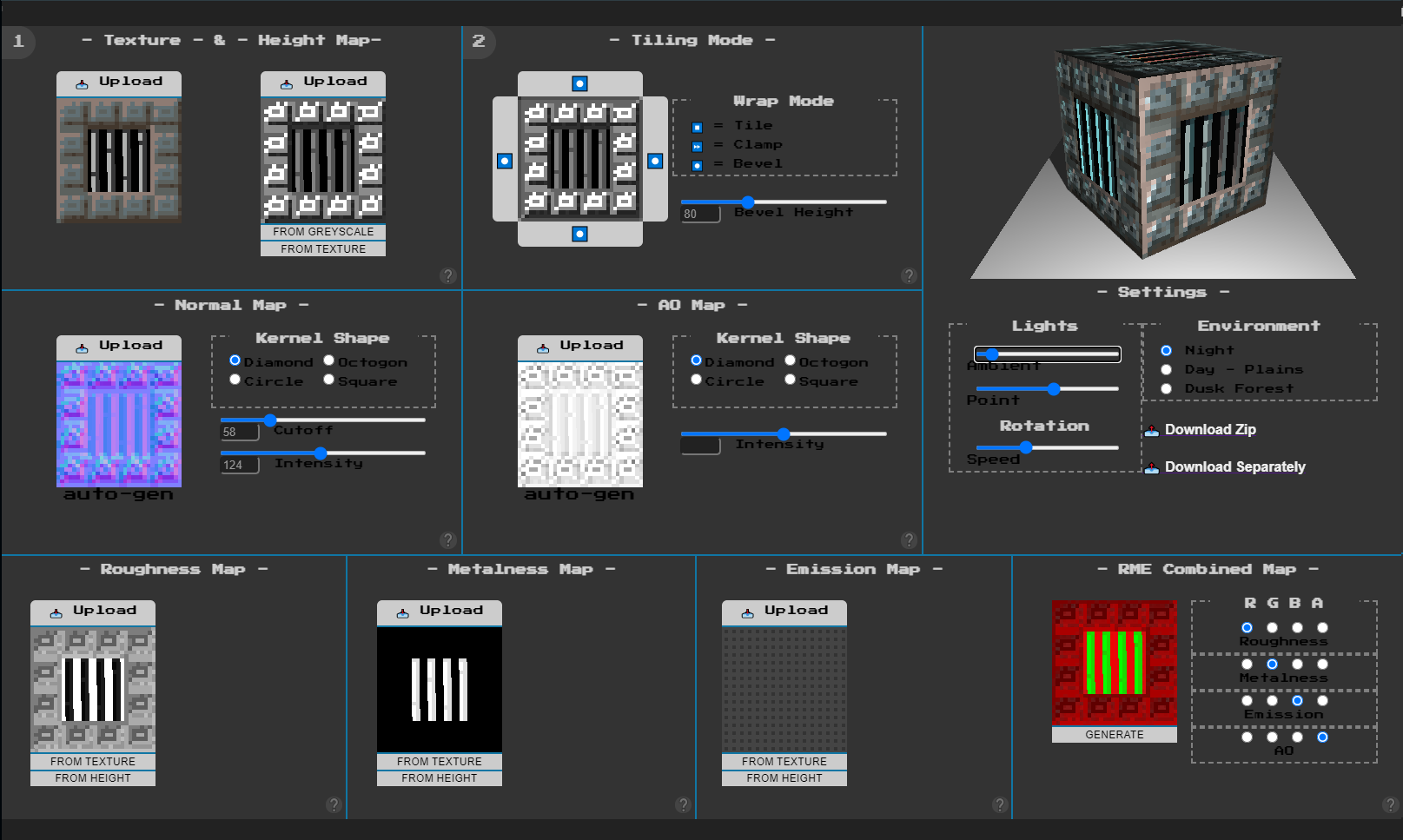1403x840 pixels.
Task: Toggle the top edge wrap mode icon
Action: point(579,83)
